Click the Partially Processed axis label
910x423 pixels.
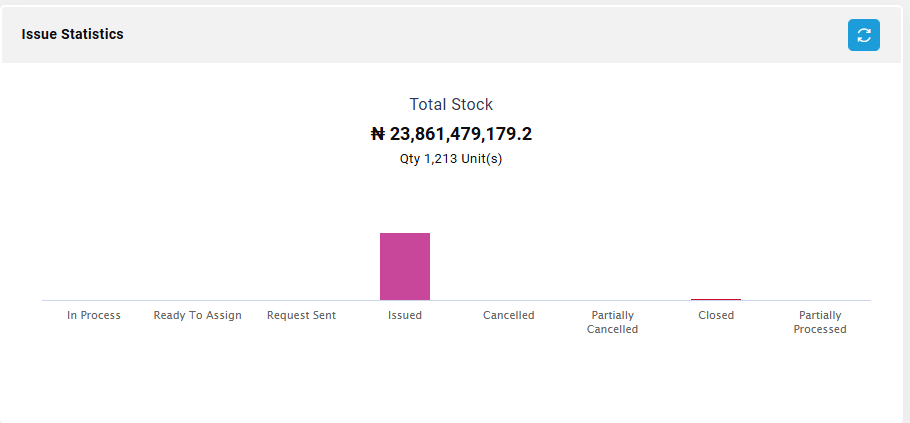coord(820,322)
